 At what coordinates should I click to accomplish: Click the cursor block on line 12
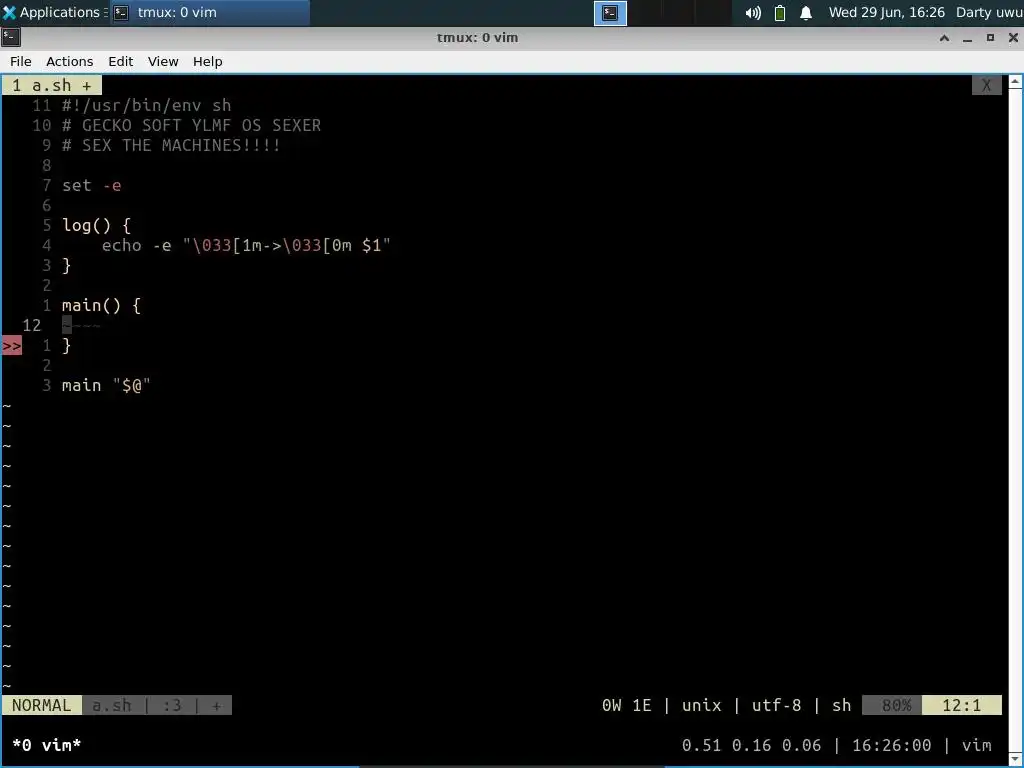67,325
